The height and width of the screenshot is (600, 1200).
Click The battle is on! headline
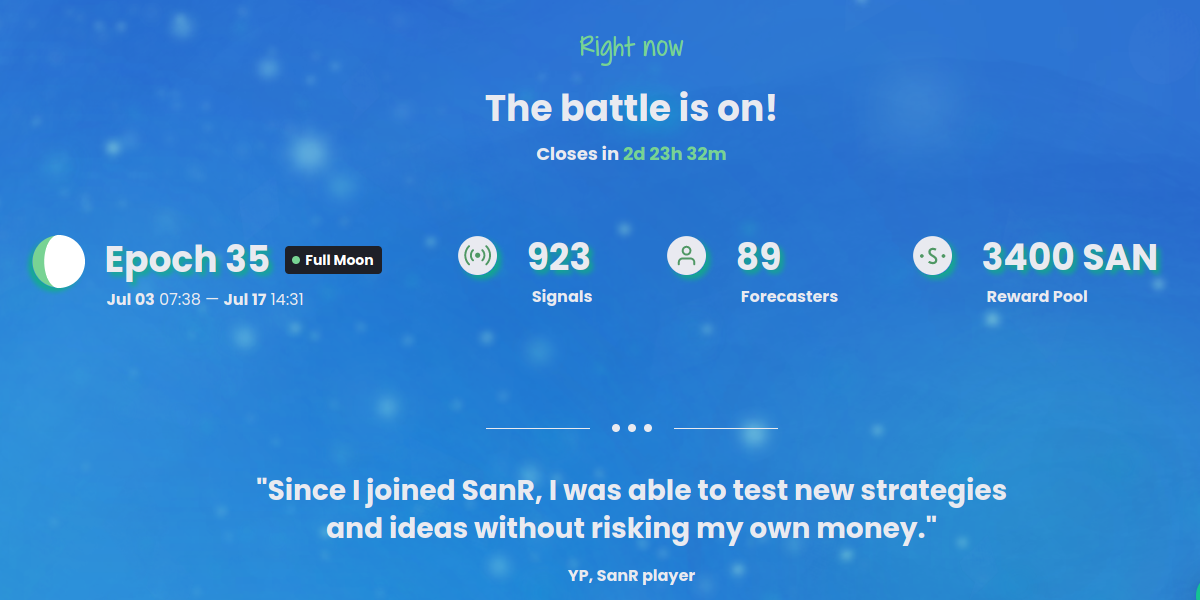tap(631, 108)
